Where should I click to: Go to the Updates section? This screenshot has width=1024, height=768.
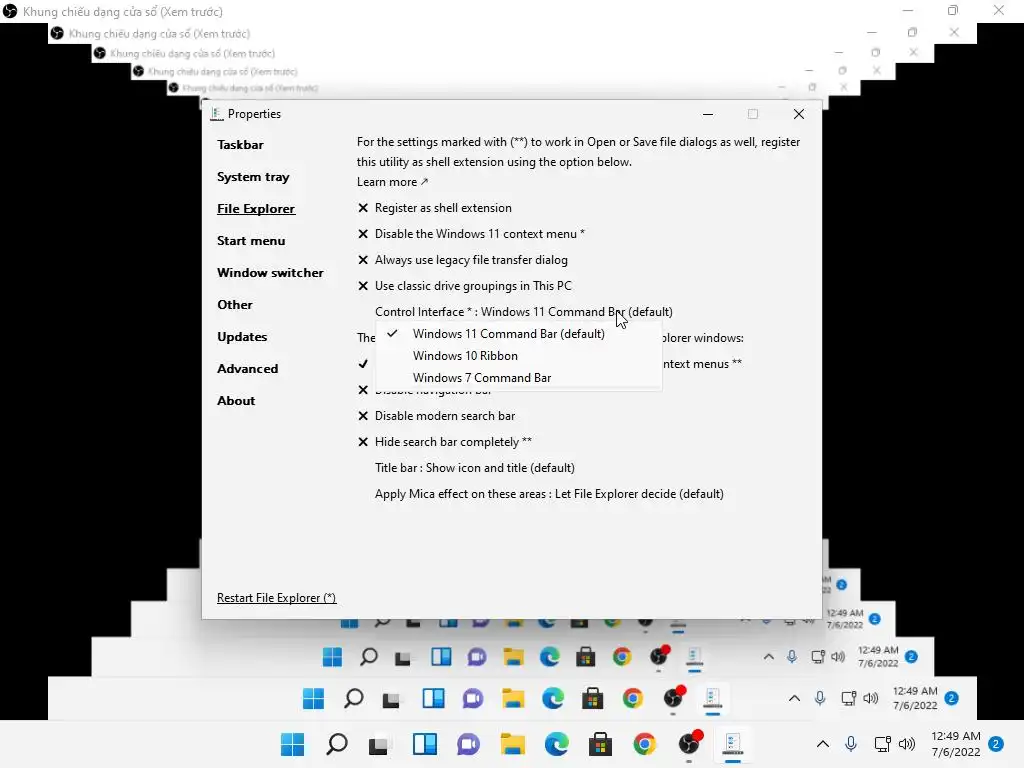(242, 337)
